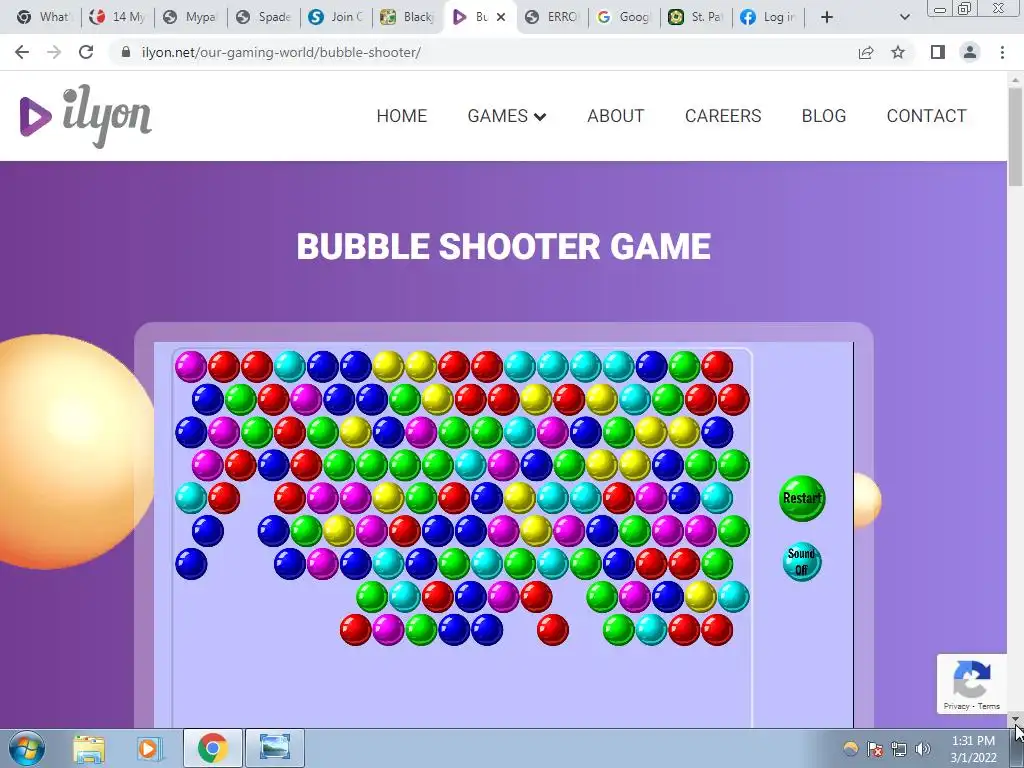Open Windows Explorer from the taskbar

[x=89, y=748]
